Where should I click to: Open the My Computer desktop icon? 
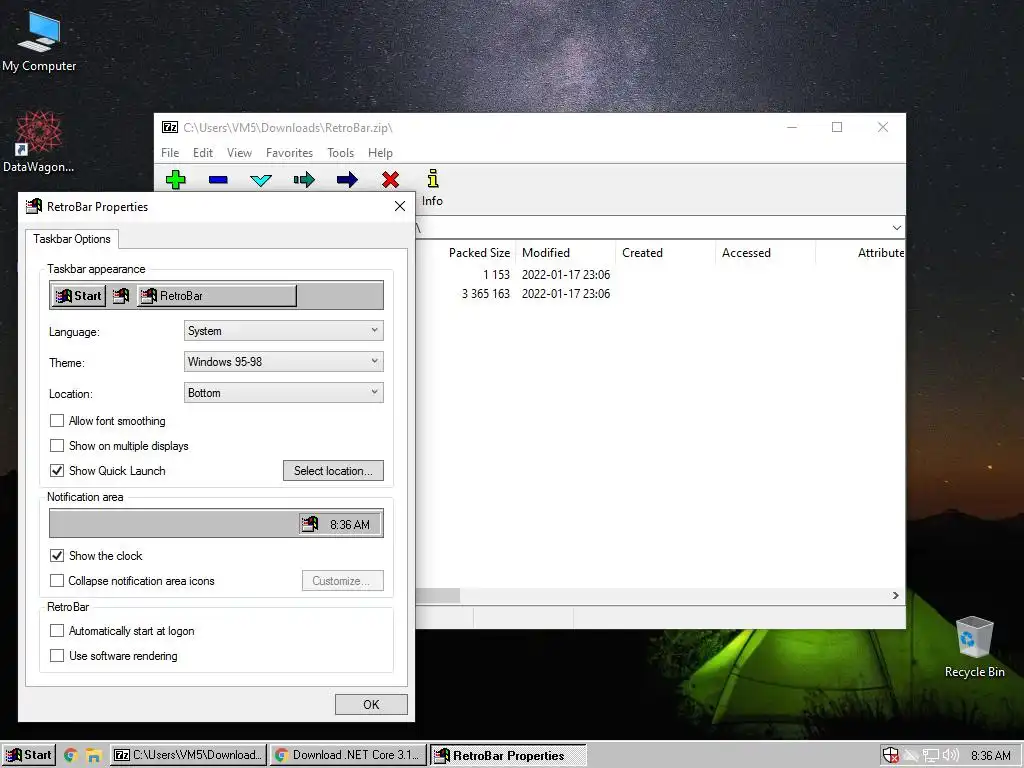point(39,40)
